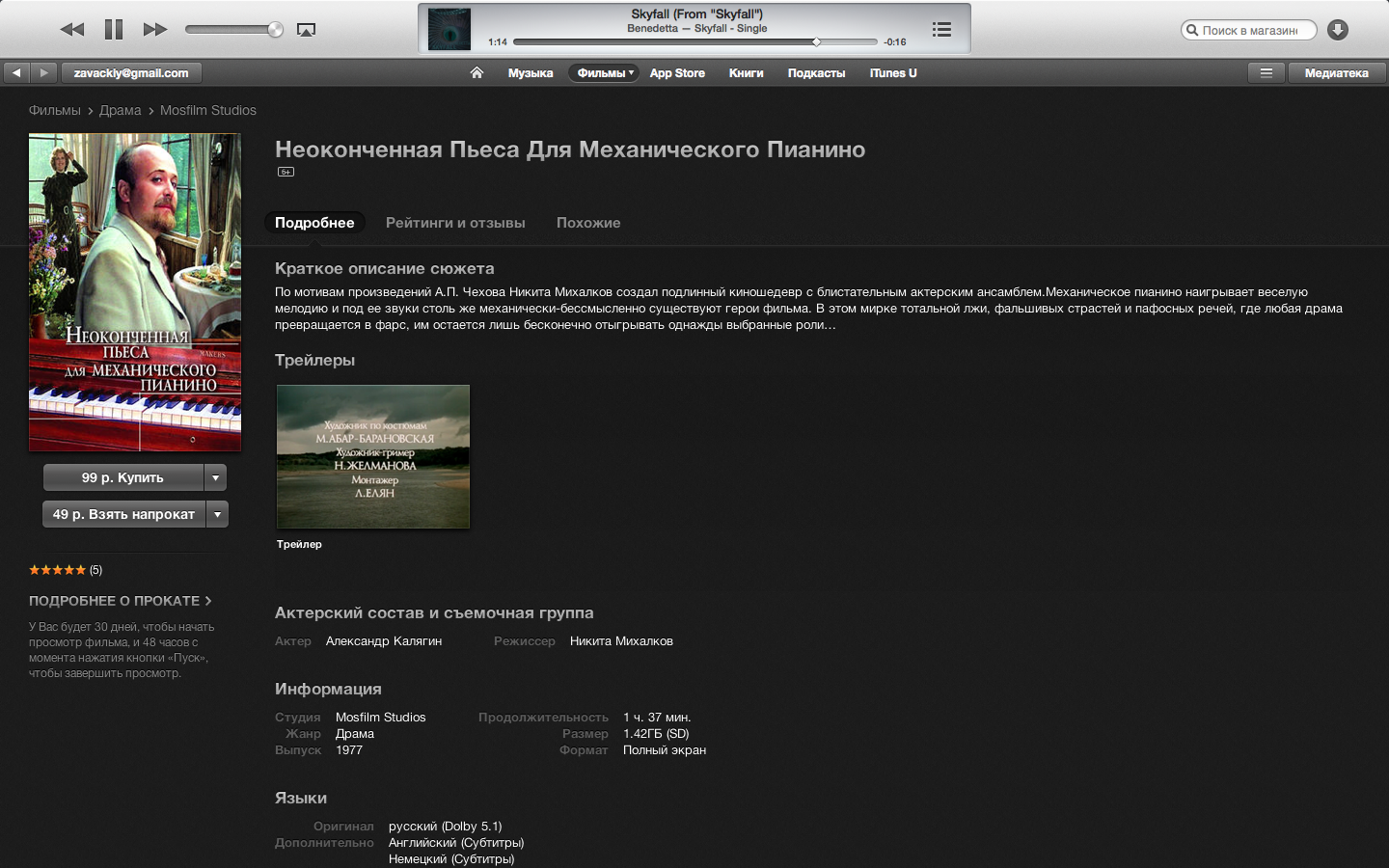Open the Up Next list icon

[941, 30]
